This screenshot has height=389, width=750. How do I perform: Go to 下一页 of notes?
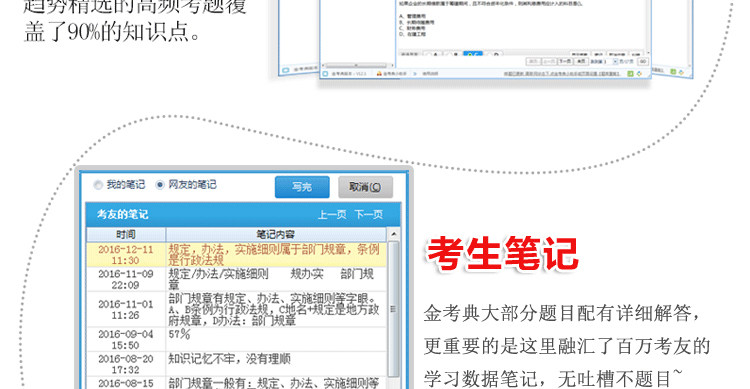coord(368,214)
